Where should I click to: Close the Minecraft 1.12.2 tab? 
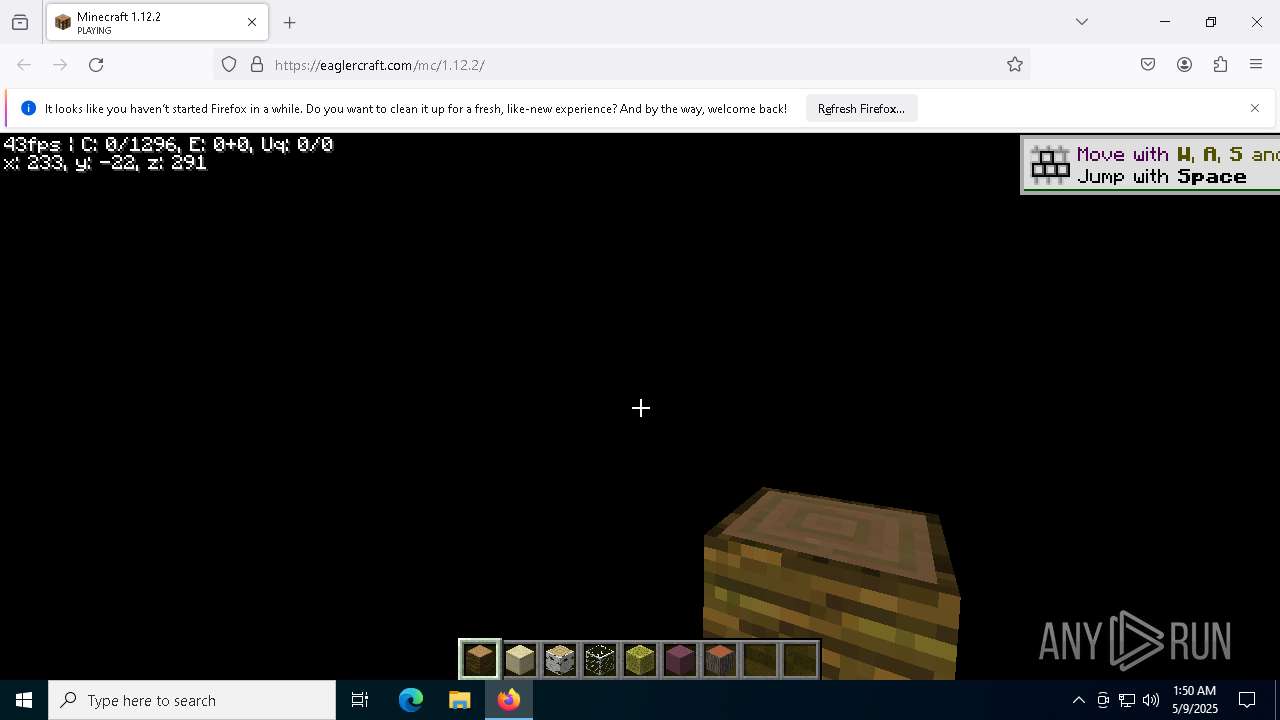click(x=252, y=22)
